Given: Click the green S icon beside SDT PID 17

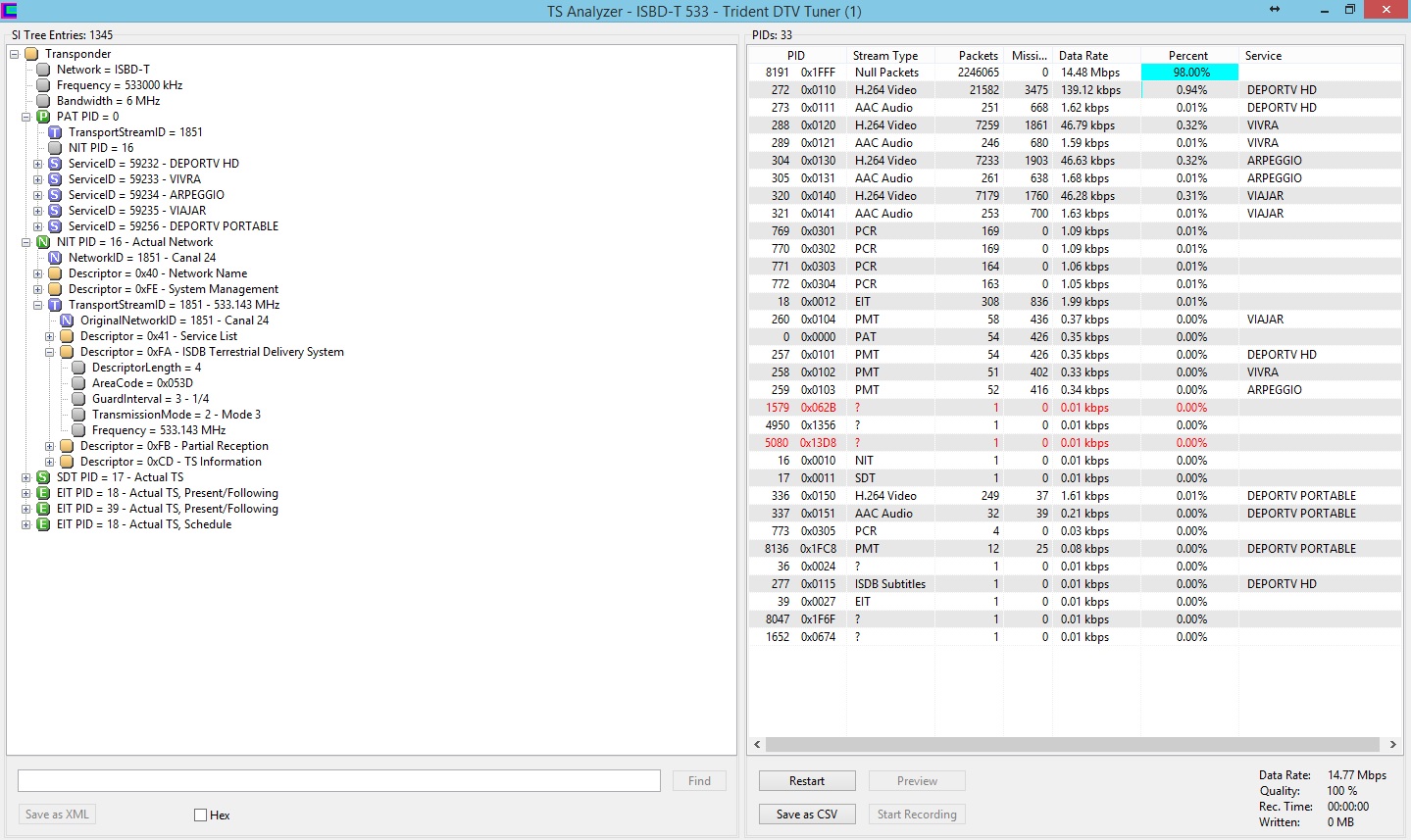Looking at the screenshot, I should click(x=43, y=477).
